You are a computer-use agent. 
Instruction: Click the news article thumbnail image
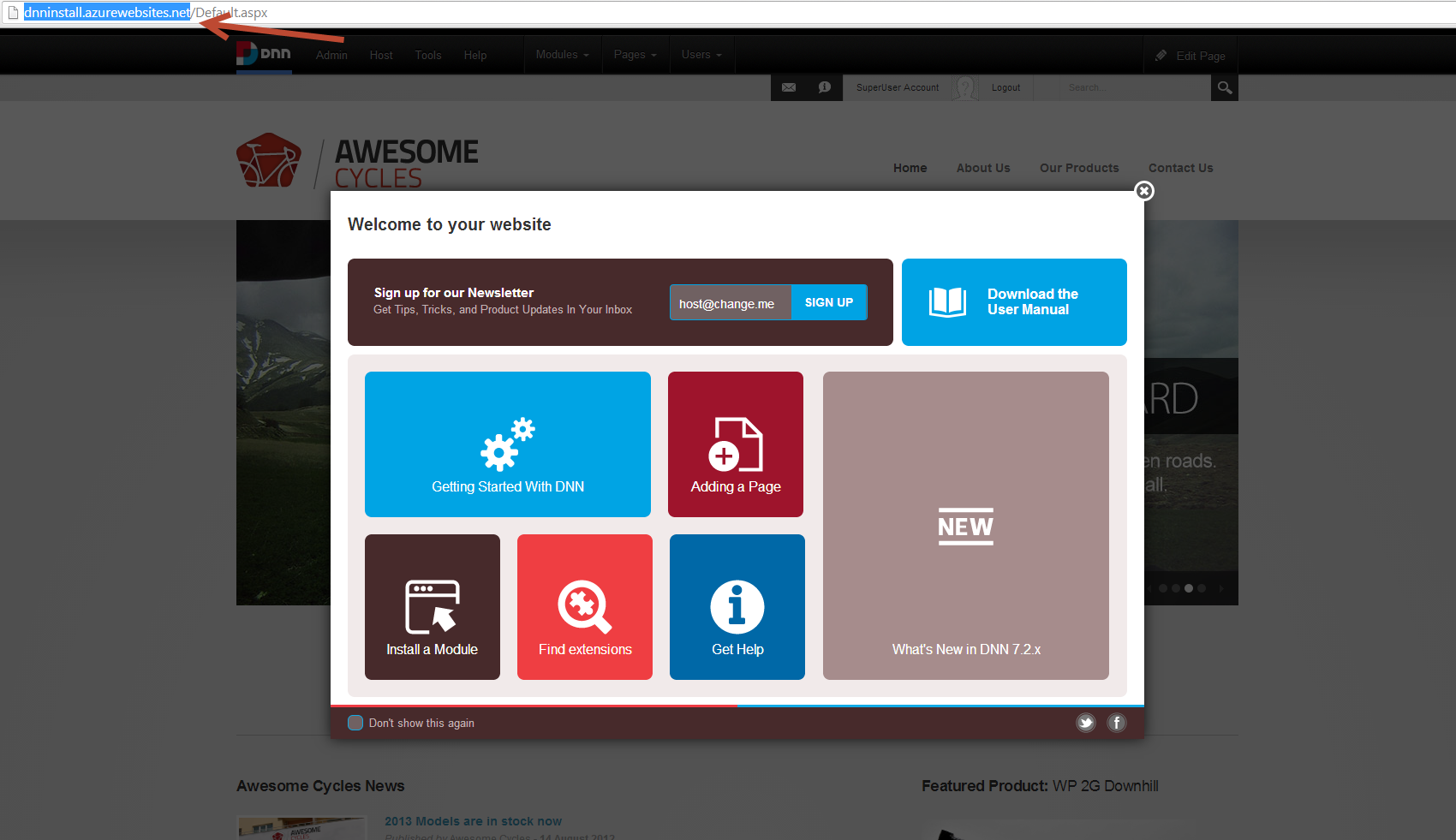[301, 829]
